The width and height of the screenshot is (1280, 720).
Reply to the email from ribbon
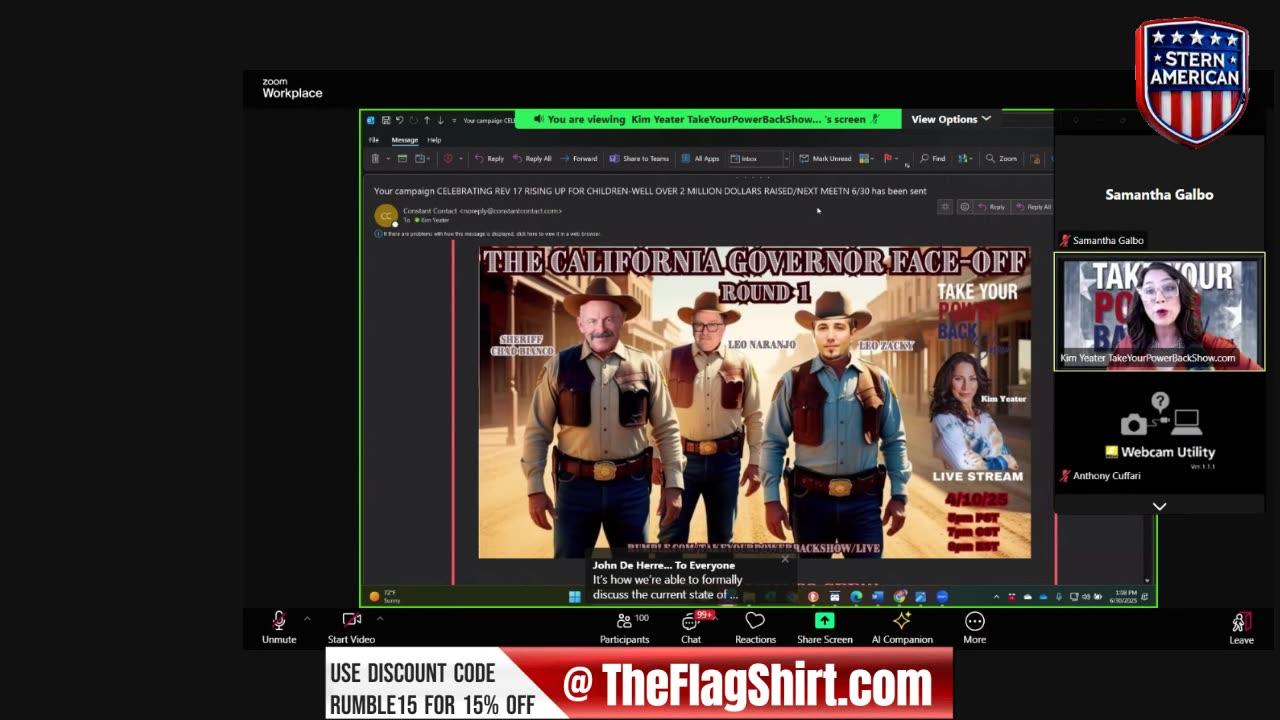[489, 158]
